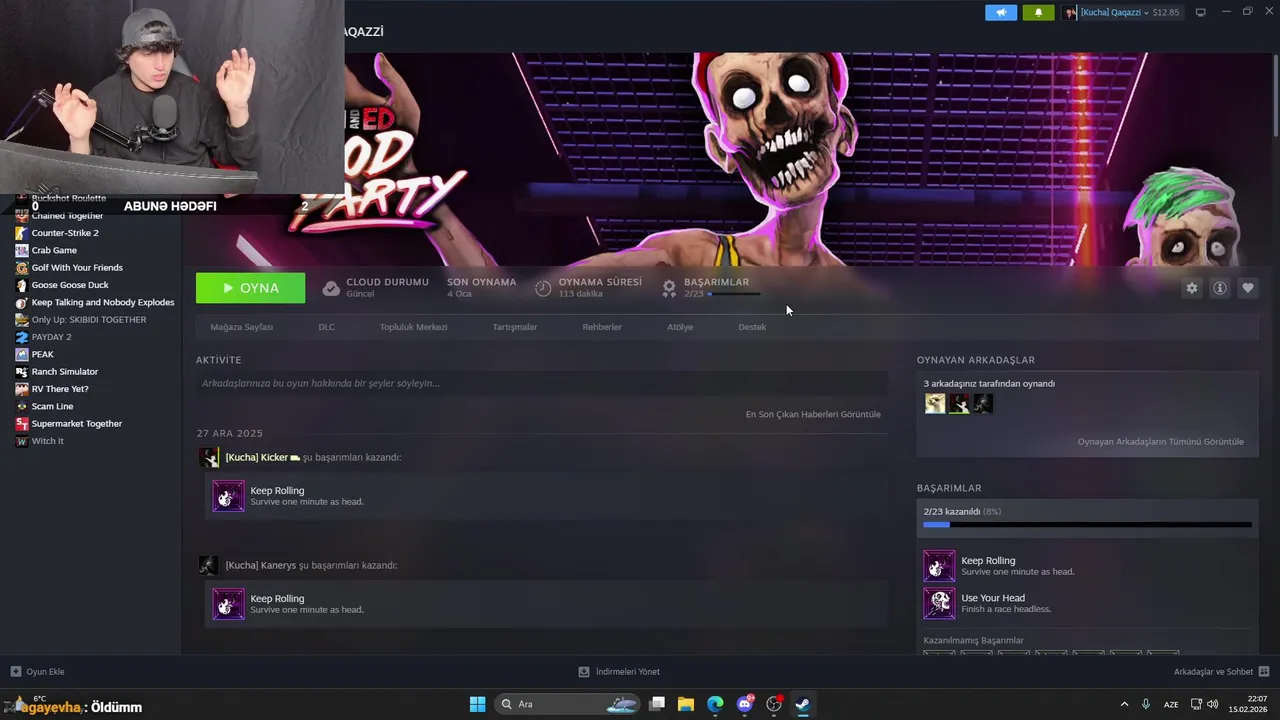Open the Steam announcements megaphone button
The image size is (1280, 720).
pyautogui.click(x=1001, y=12)
